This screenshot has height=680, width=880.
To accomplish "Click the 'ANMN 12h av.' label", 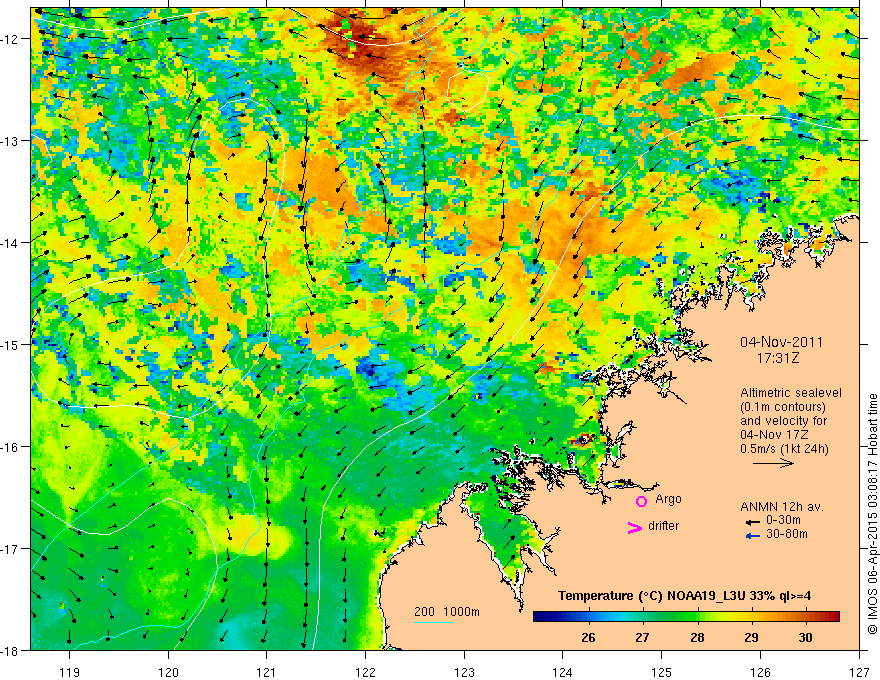I will click(x=782, y=507).
